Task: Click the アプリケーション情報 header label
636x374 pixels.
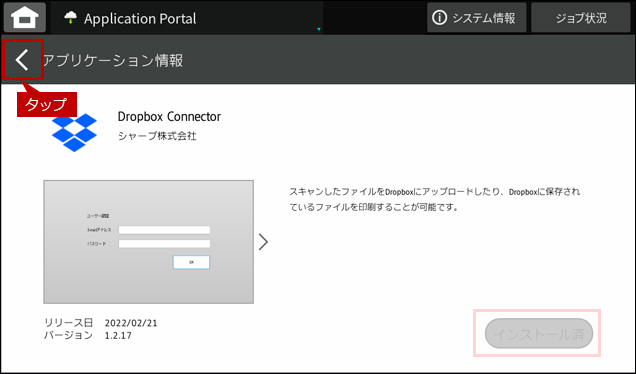Action: [x=113, y=60]
